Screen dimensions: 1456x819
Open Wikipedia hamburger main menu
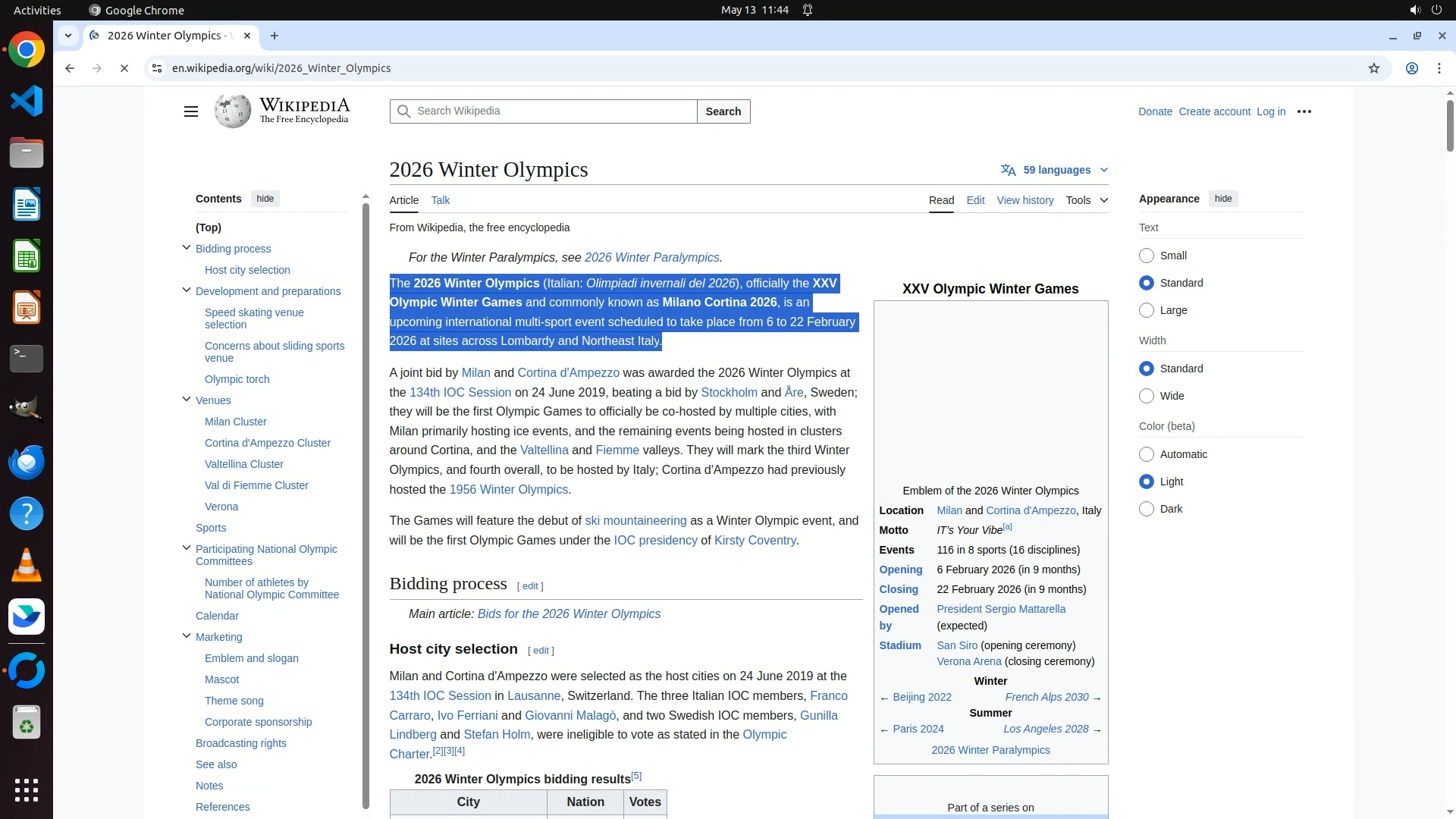point(190,111)
